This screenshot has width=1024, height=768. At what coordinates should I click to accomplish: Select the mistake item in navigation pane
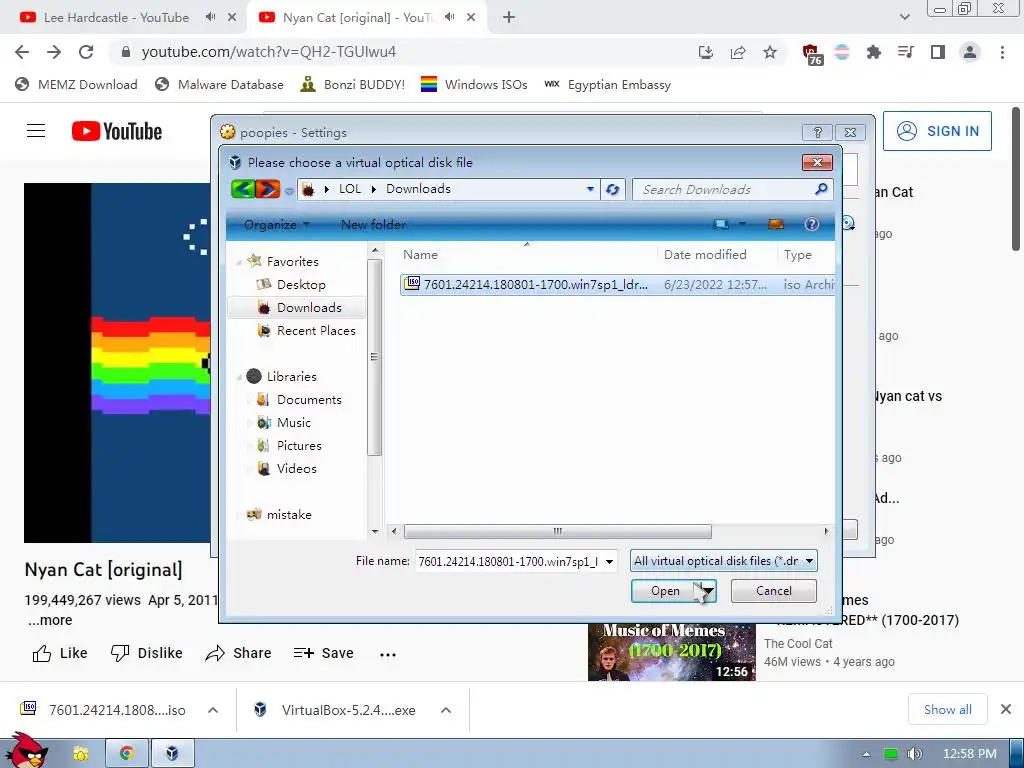(x=289, y=515)
